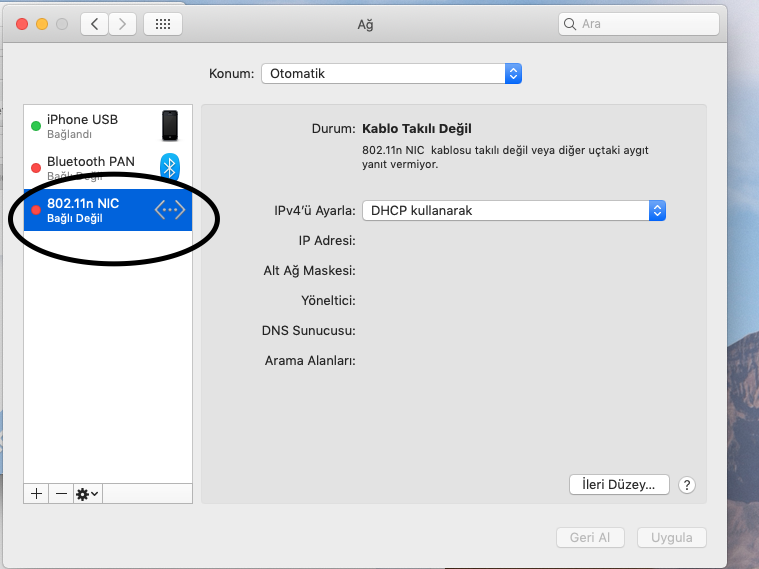This screenshot has height=569, width=759.
Task: Open the gear action menu
Action: [88, 494]
